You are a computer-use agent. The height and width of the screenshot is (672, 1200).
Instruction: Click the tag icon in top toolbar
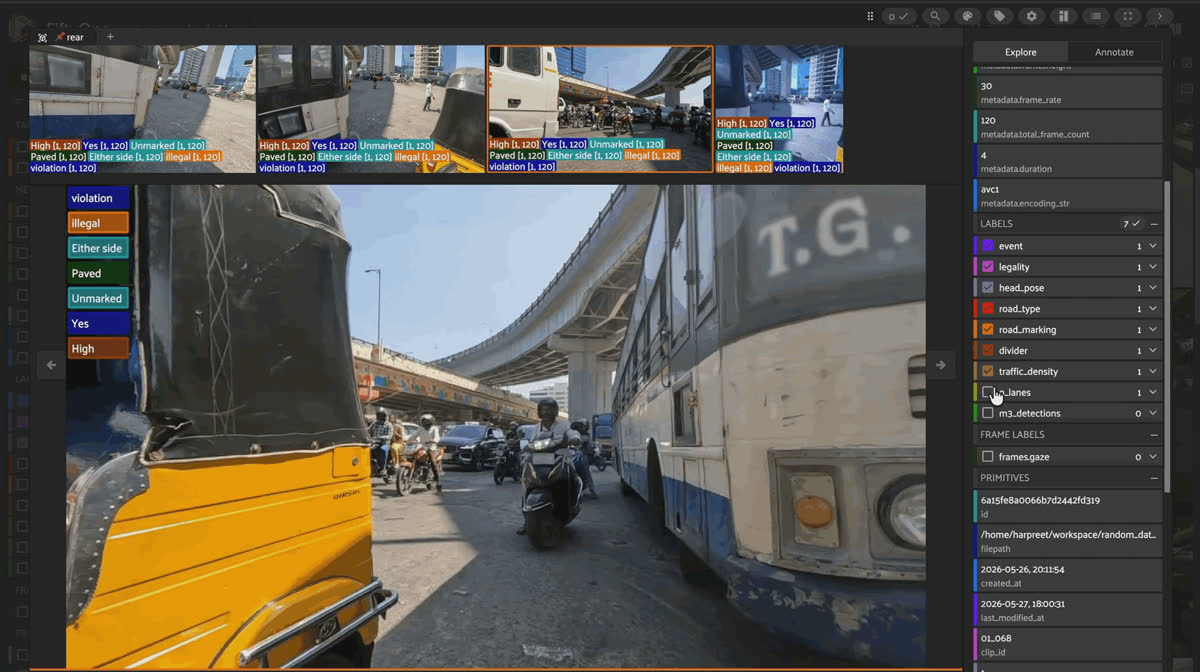(x=999, y=16)
